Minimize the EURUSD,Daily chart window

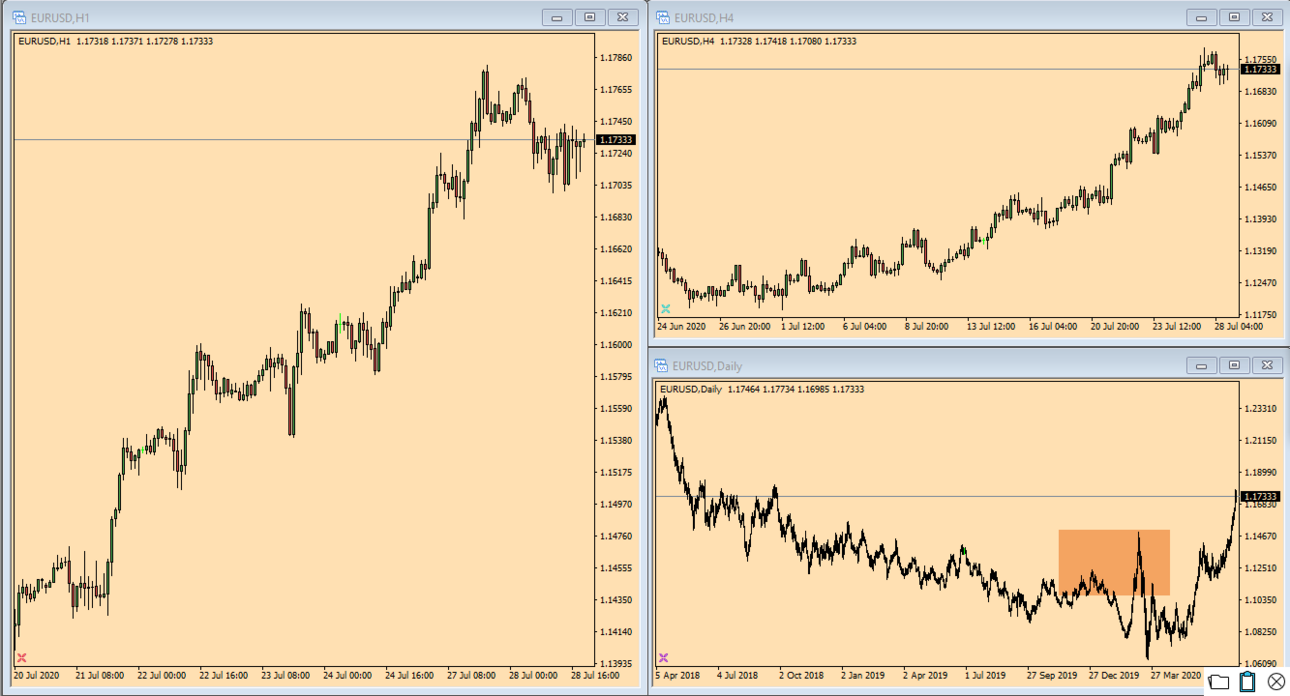click(x=1201, y=365)
